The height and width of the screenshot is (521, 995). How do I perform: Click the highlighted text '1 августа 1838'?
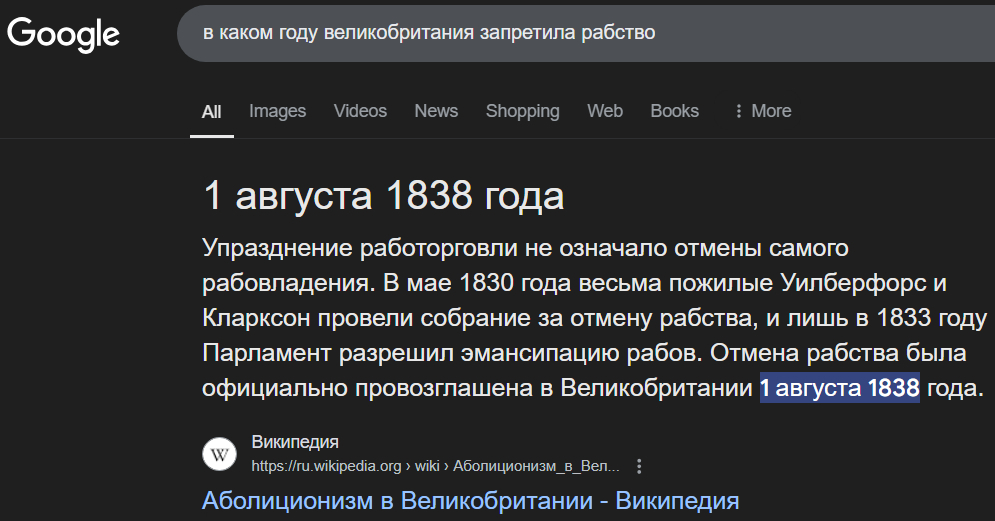[x=840, y=388]
